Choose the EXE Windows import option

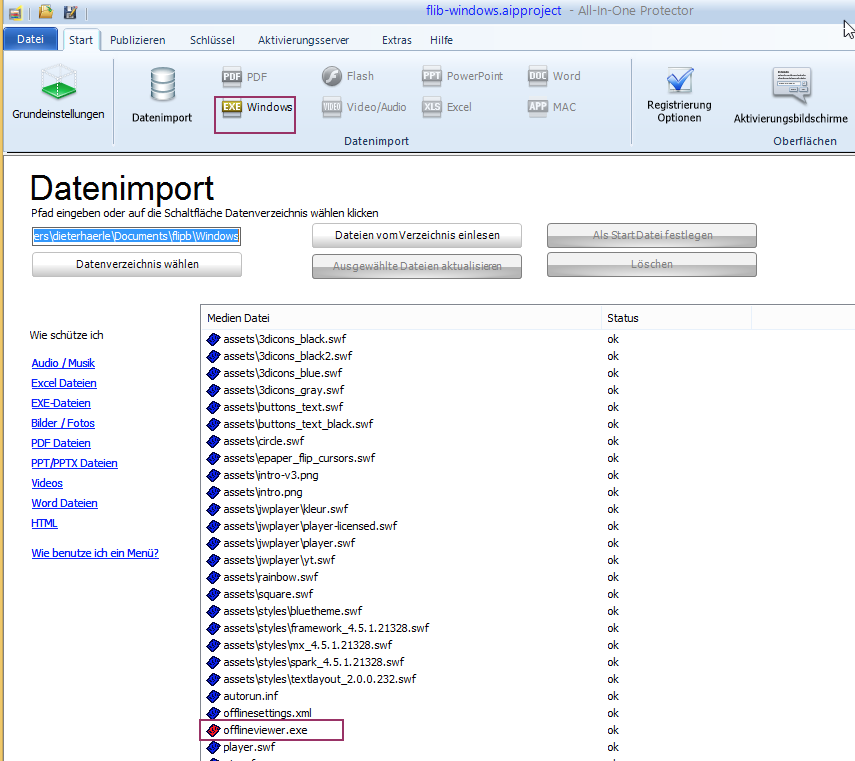click(x=257, y=107)
